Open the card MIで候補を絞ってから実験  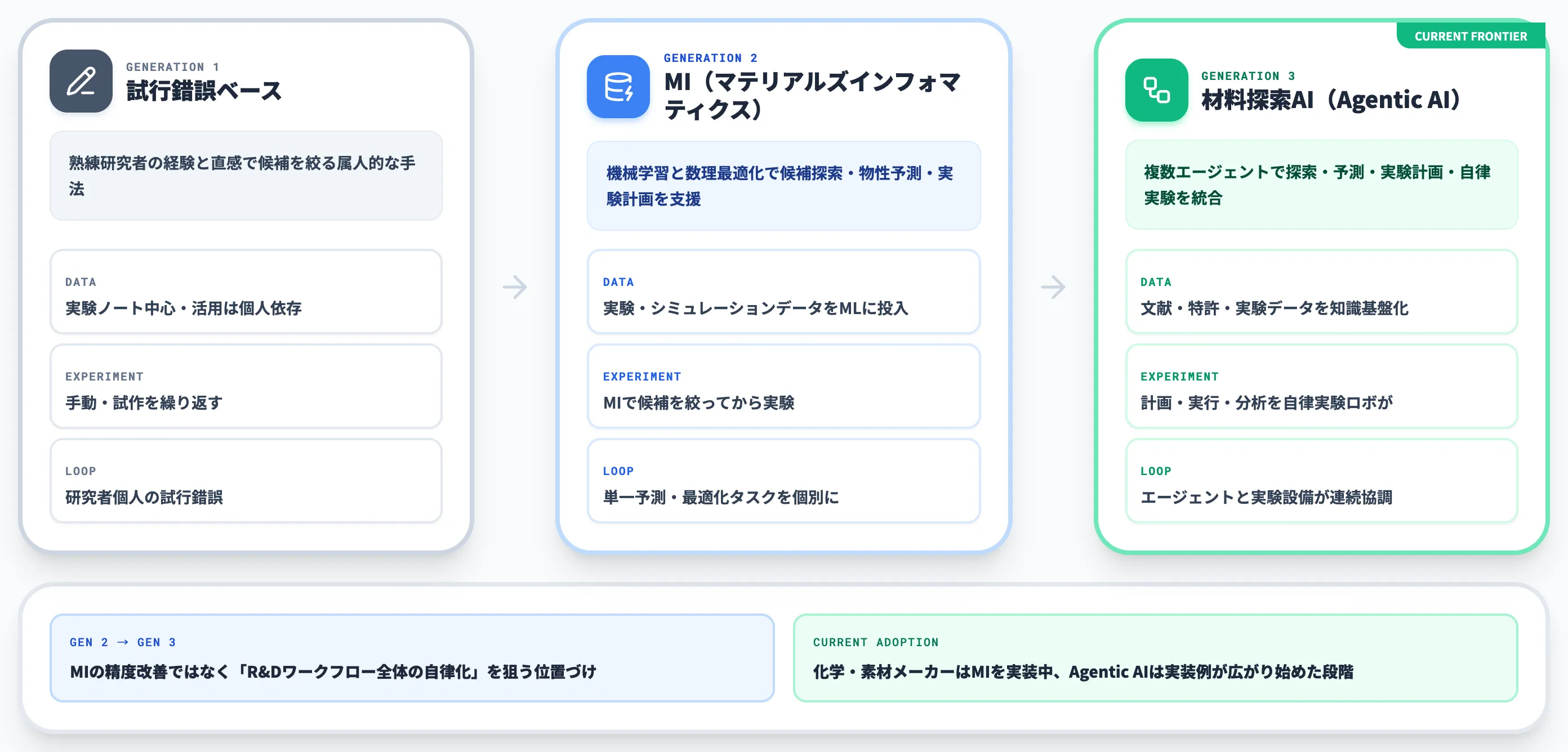click(784, 386)
